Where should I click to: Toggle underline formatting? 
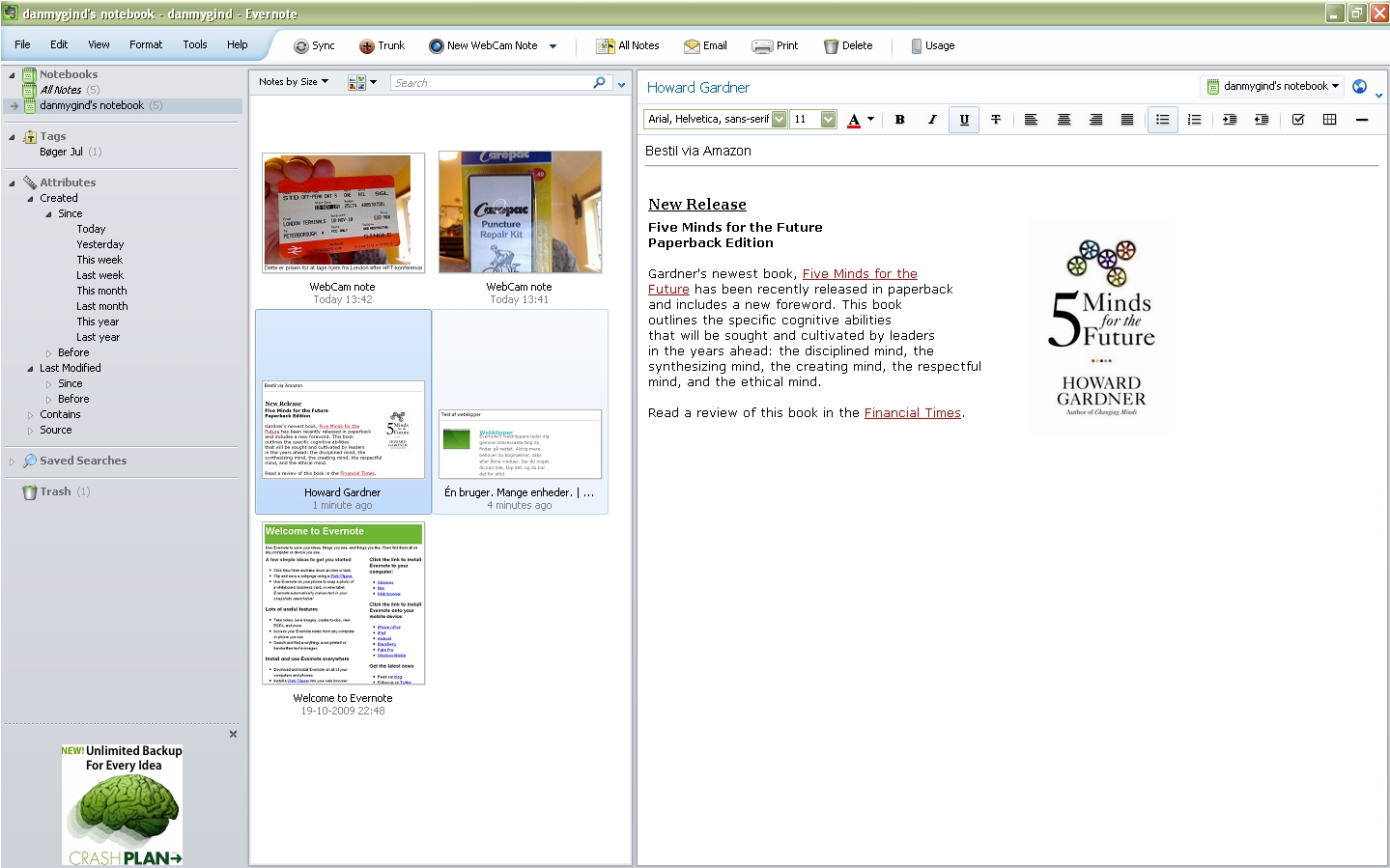click(964, 120)
